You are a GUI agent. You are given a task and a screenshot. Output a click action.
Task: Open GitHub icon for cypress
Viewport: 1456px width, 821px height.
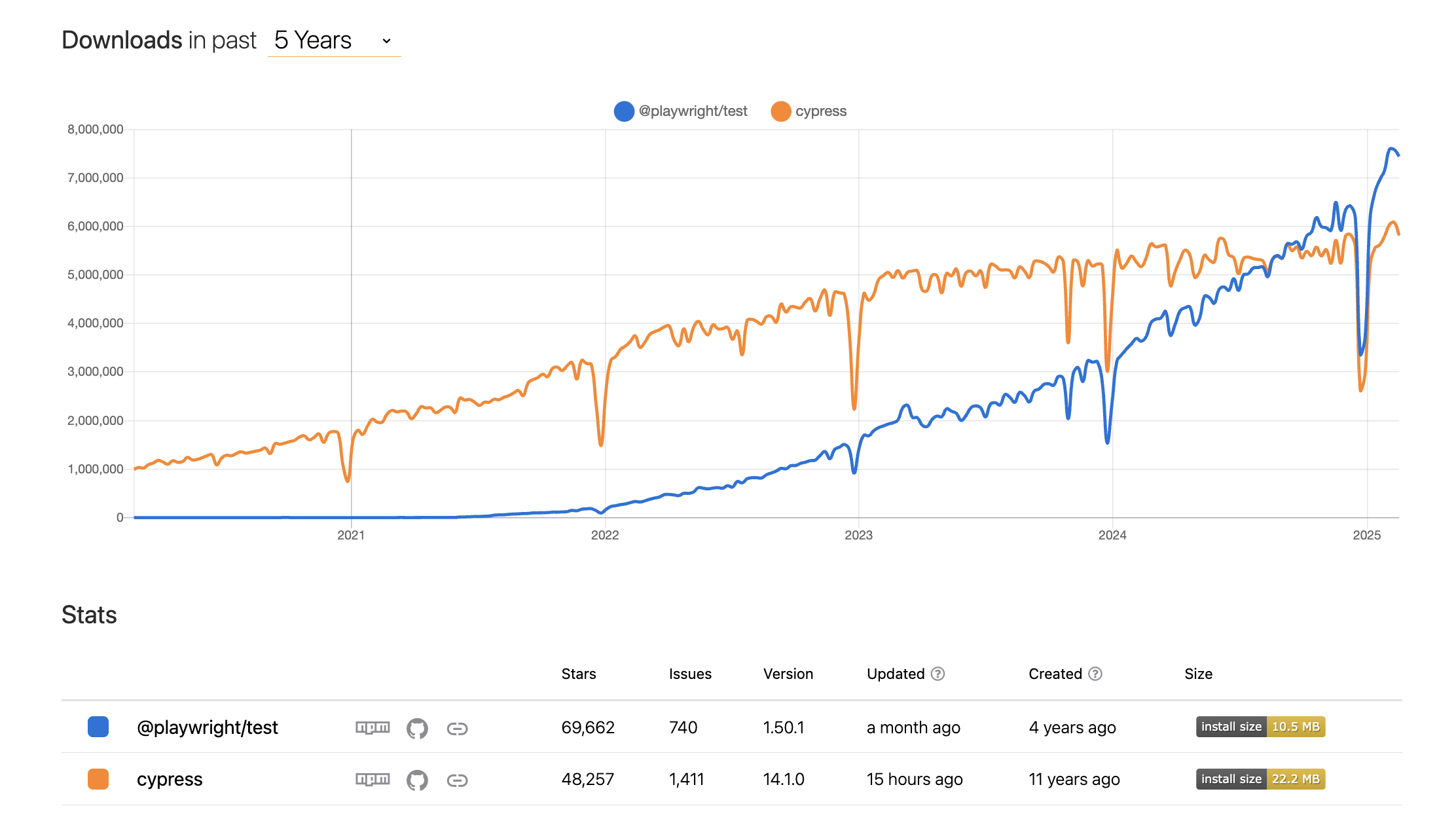pyautogui.click(x=417, y=780)
